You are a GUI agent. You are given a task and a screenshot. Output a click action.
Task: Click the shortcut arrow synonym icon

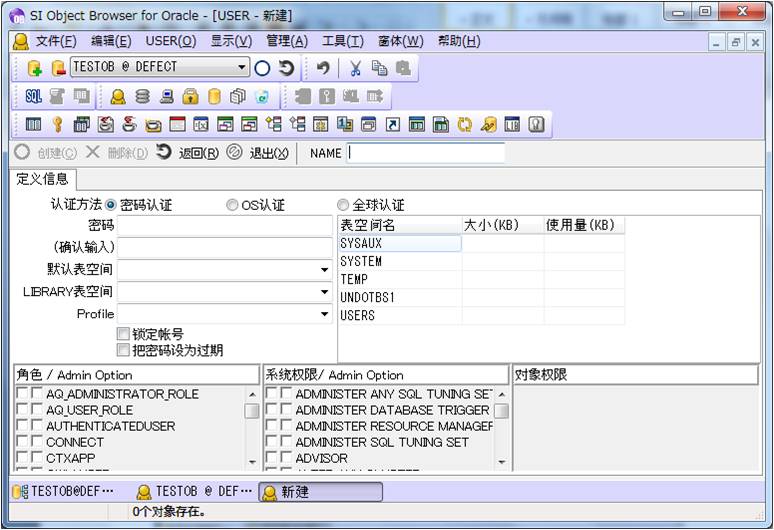392,124
